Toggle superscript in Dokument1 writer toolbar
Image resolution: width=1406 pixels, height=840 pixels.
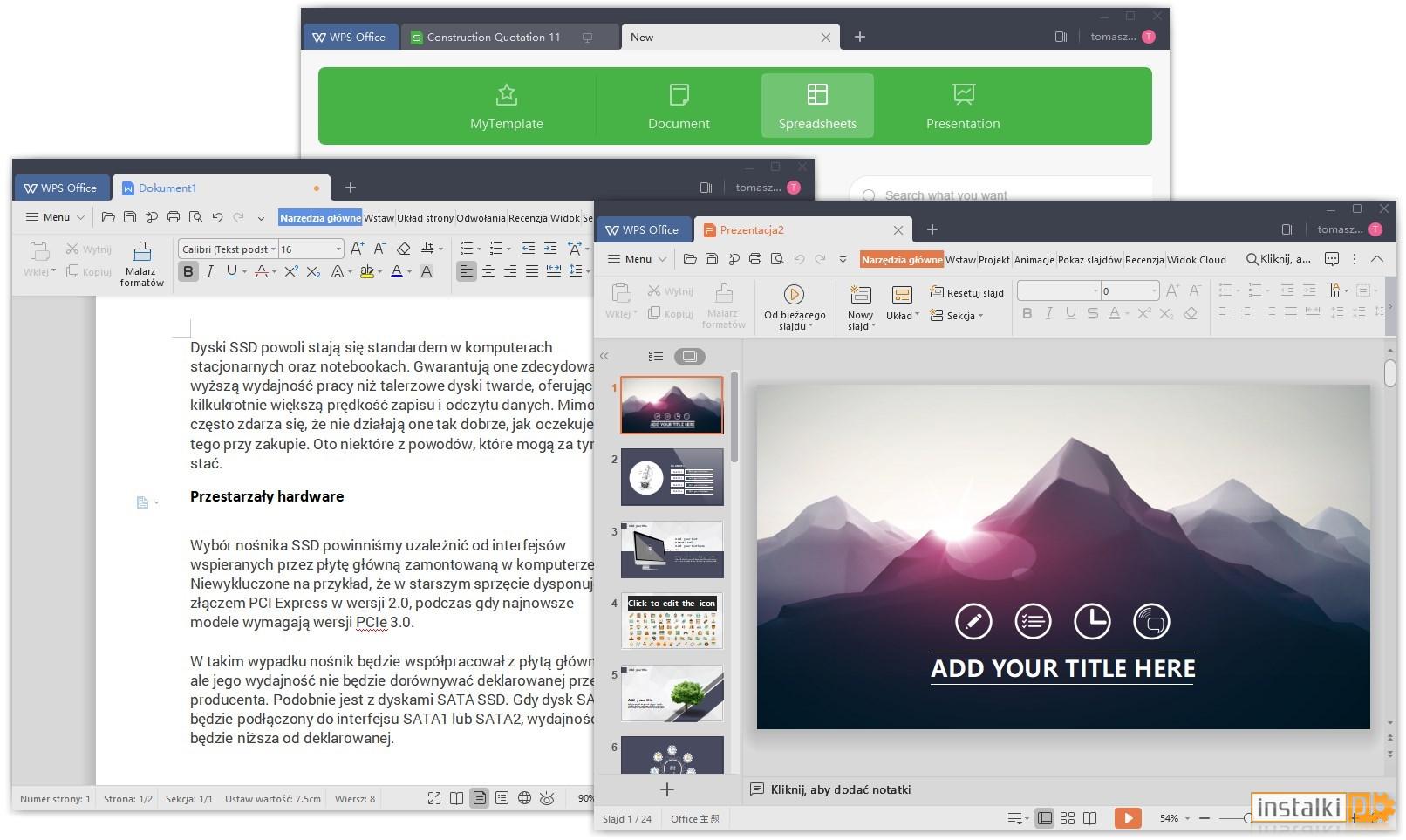291,271
